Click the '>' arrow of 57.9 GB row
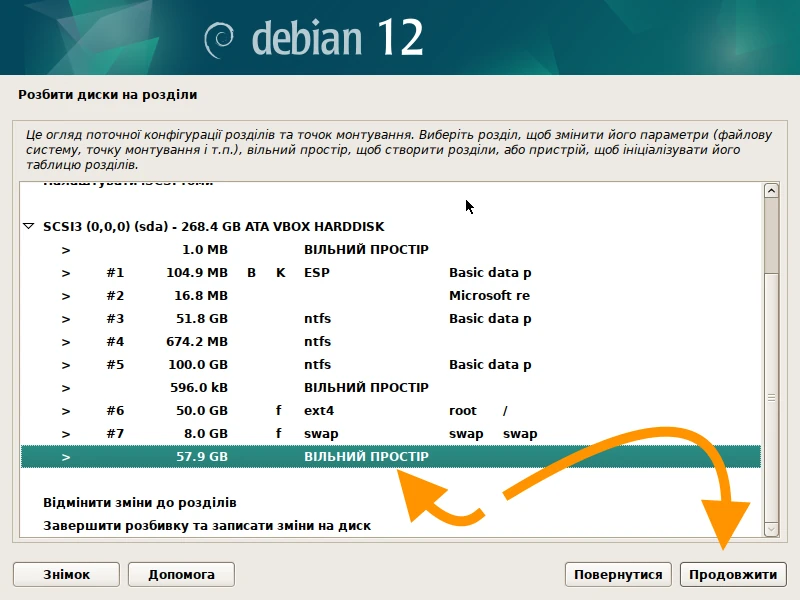The width and height of the screenshot is (800, 600). pyautogui.click(x=66, y=457)
